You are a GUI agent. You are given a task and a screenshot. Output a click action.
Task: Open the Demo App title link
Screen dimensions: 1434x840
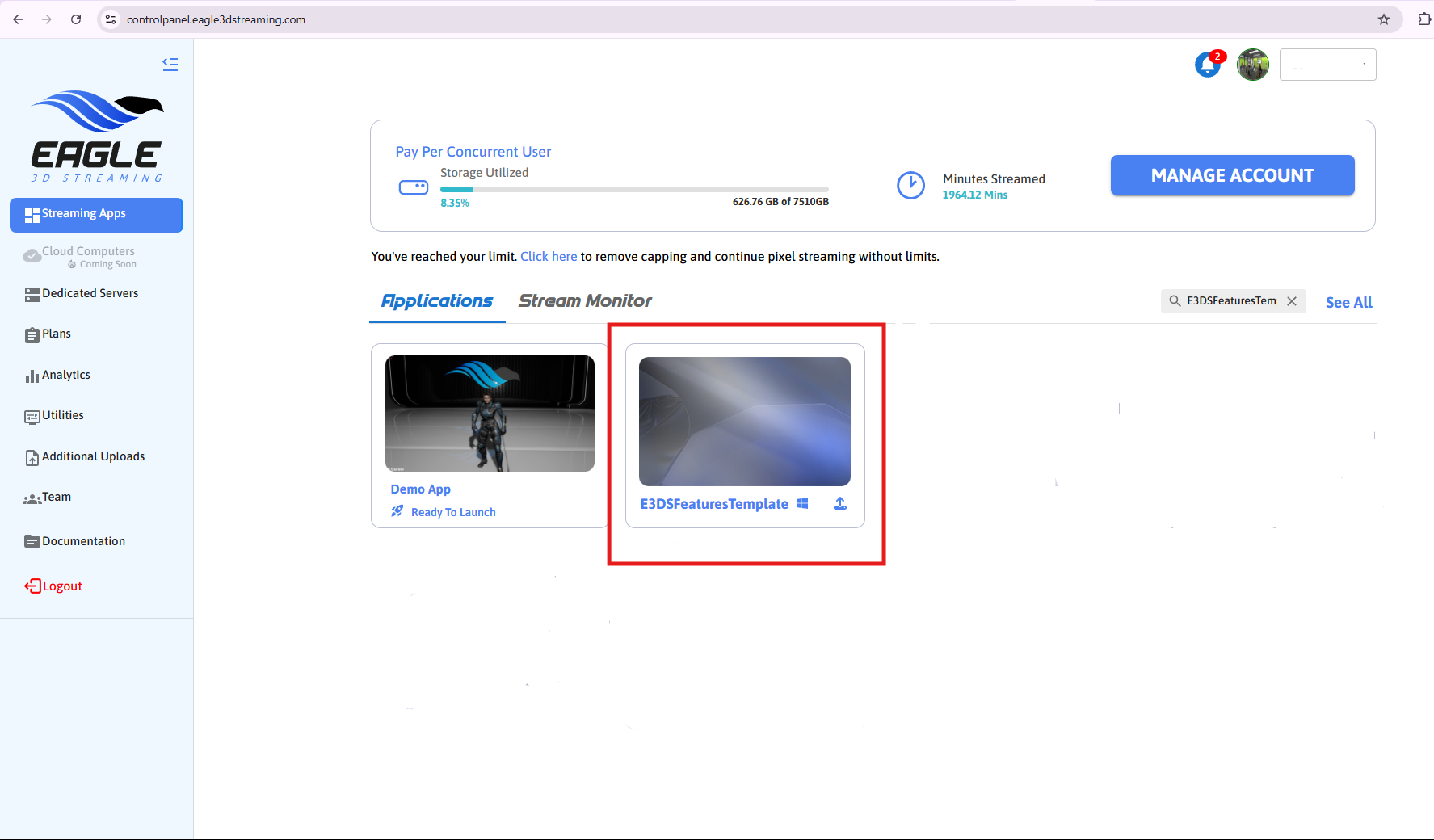(420, 489)
